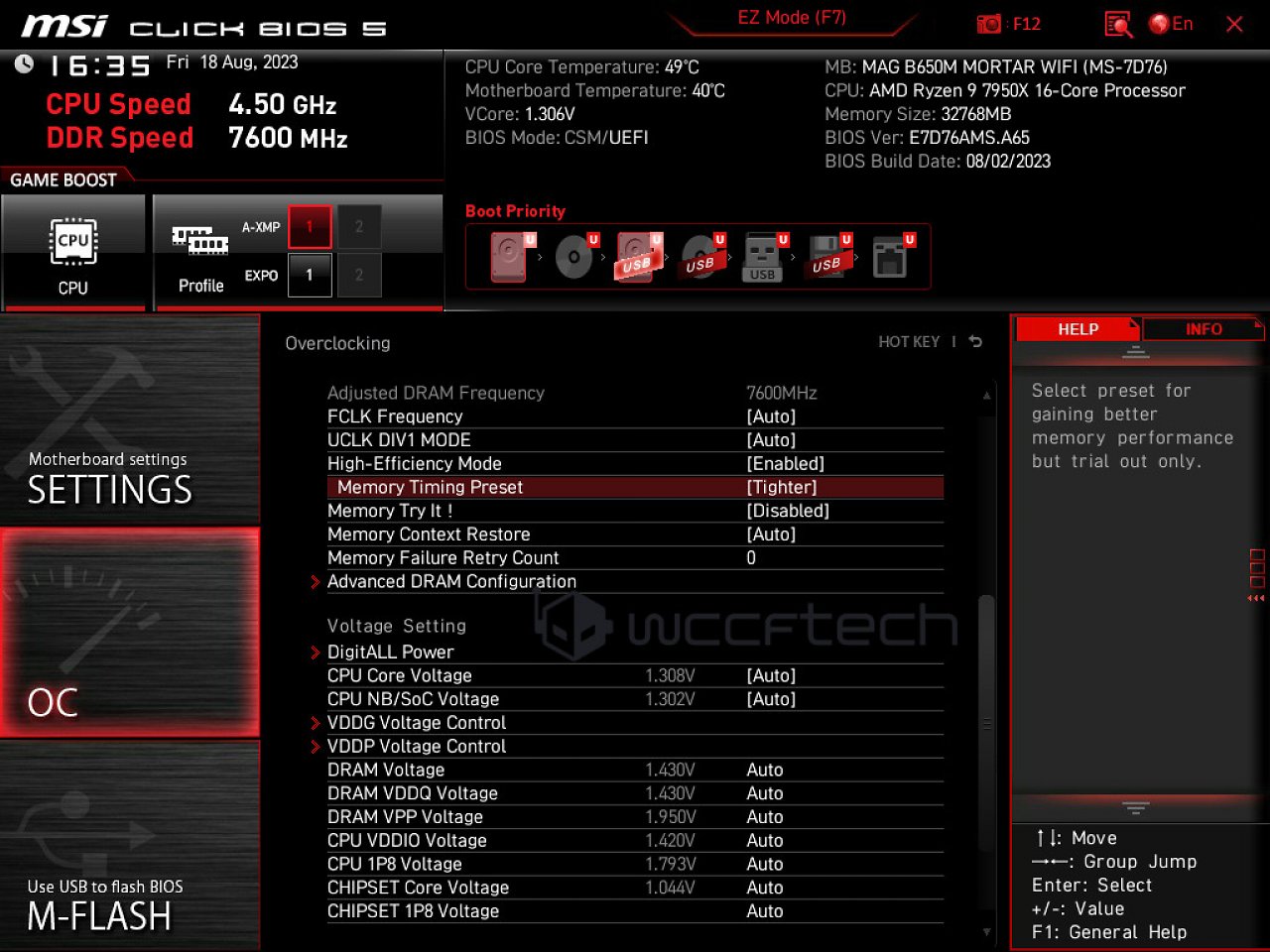Select the non-USB optical disc boot device

[x=574, y=257]
